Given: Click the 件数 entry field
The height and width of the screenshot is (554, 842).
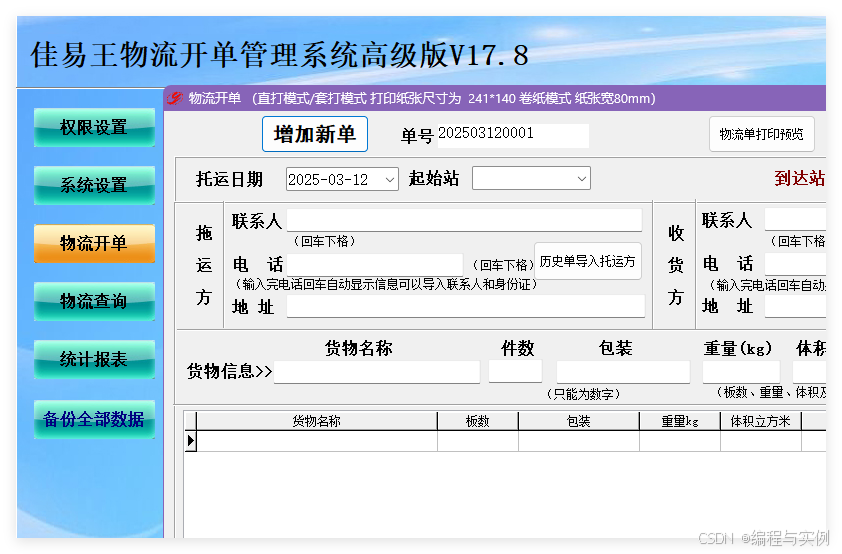Looking at the screenshot, I should pyautogui.click(x=516, y=371).
